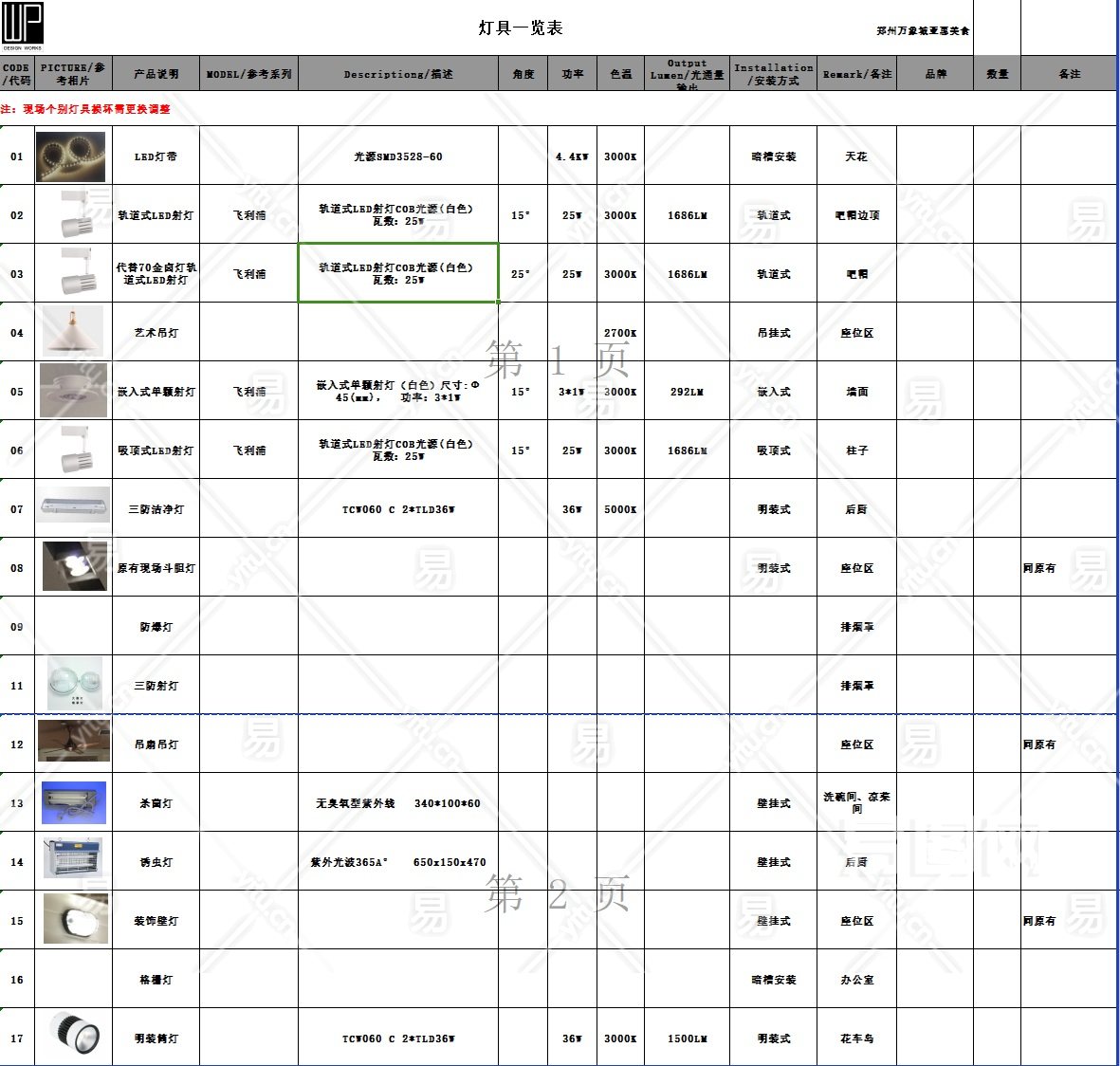This screenshot has height=1066, width=1120.
Task: Select the red note about damaged fixtures
Action: (86, 109)
